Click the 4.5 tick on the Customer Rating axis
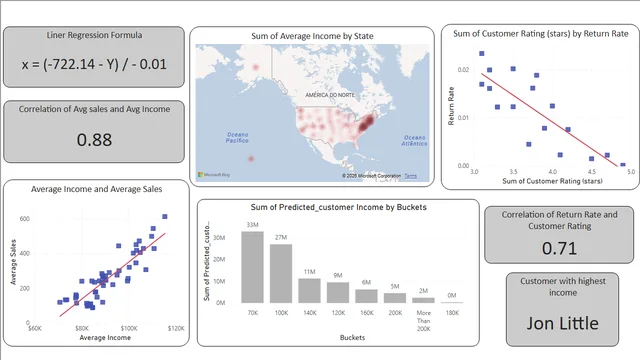The height and width of the screenshot is (360, 640). tap(592, 172)
